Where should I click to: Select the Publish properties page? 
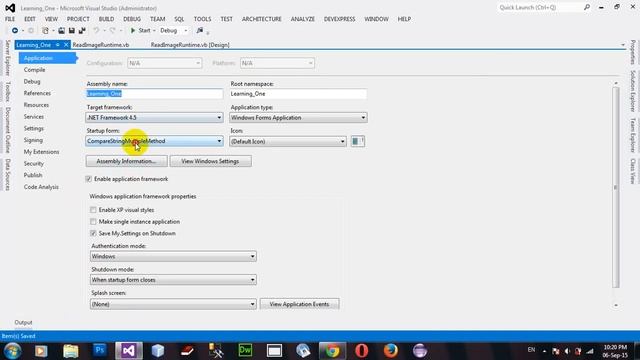click(33, 175)
